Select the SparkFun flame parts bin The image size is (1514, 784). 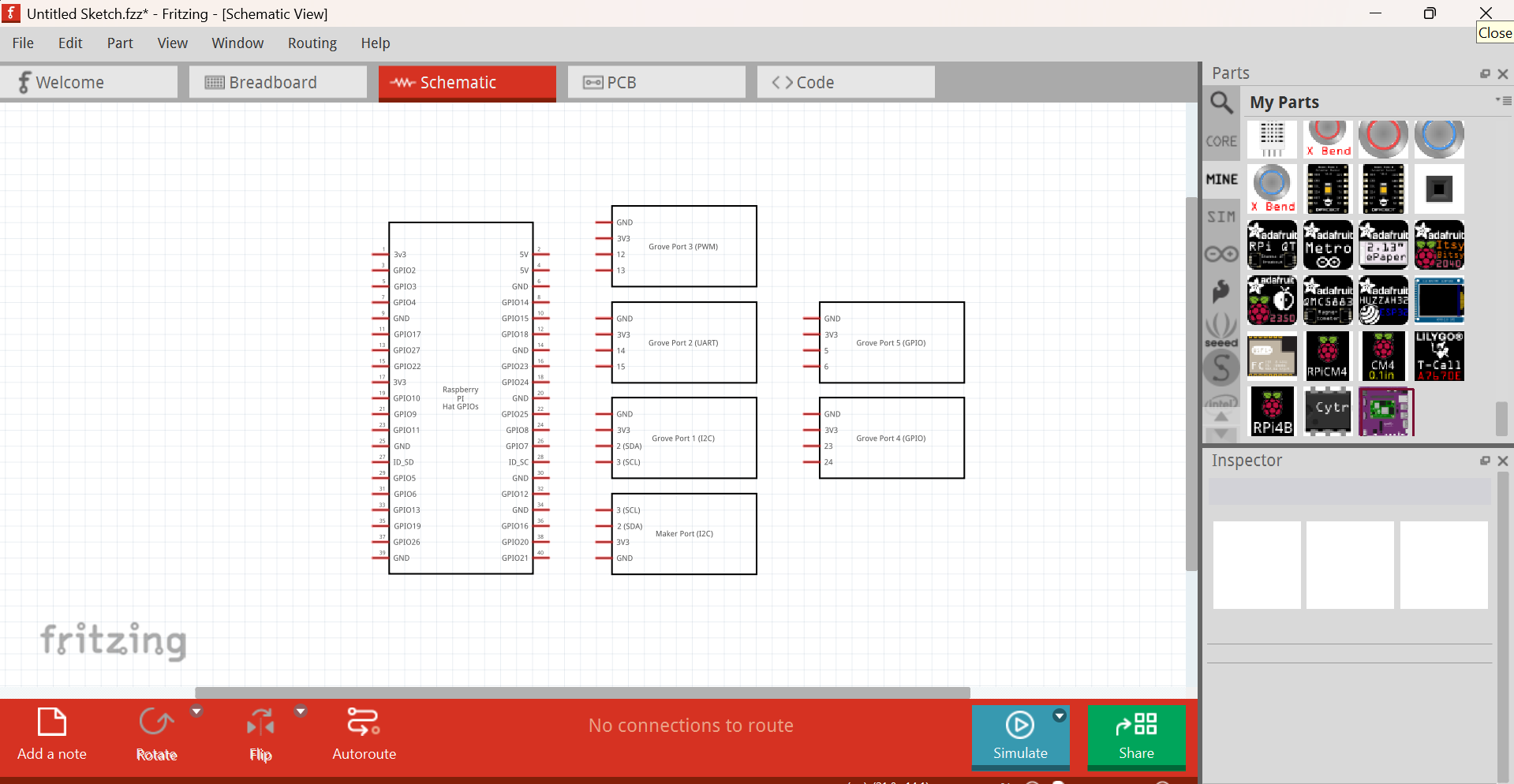coord(1221,292)
